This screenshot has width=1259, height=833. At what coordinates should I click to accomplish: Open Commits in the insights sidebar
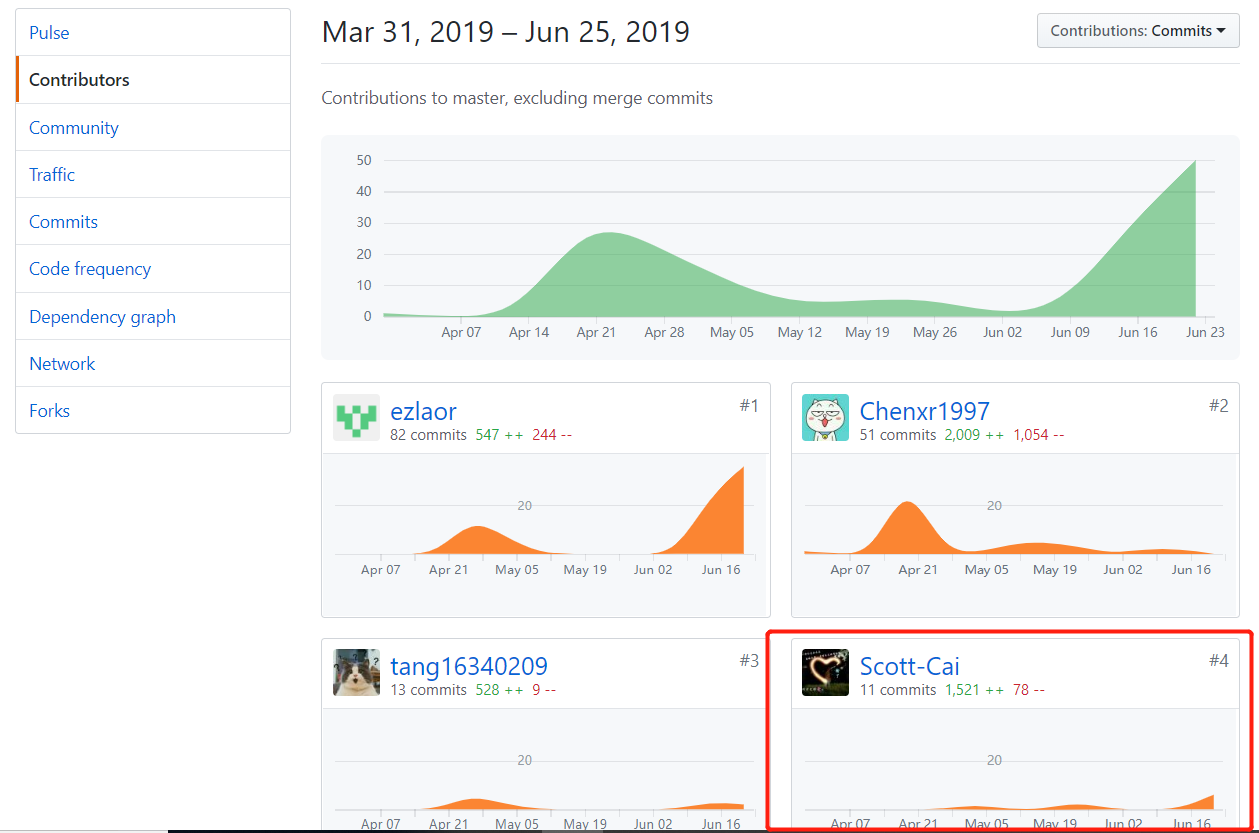[x=63, y=222]
